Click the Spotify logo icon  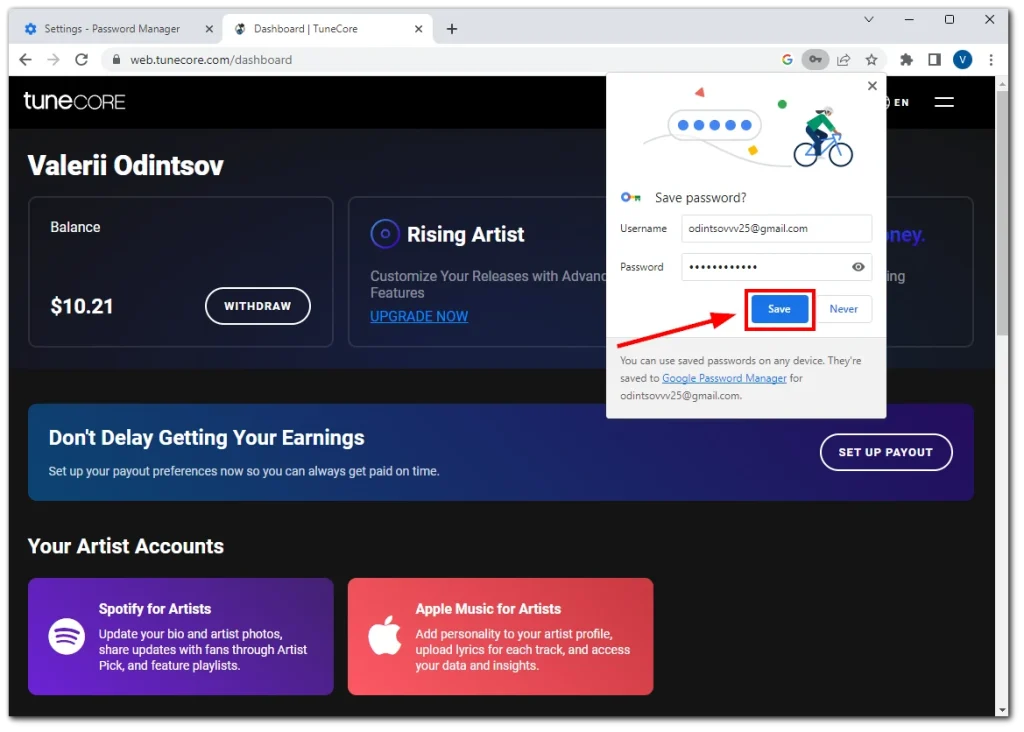click(67, 636)
